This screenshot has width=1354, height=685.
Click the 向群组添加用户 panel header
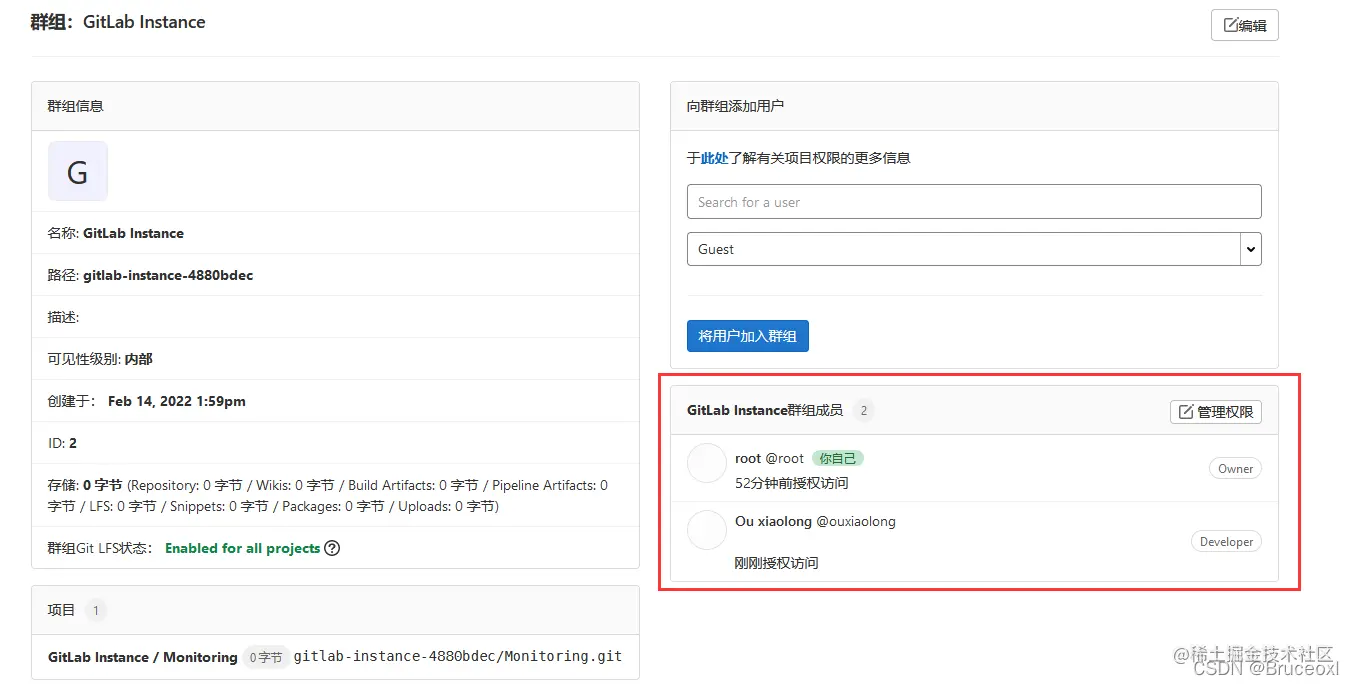coord(974,106)
